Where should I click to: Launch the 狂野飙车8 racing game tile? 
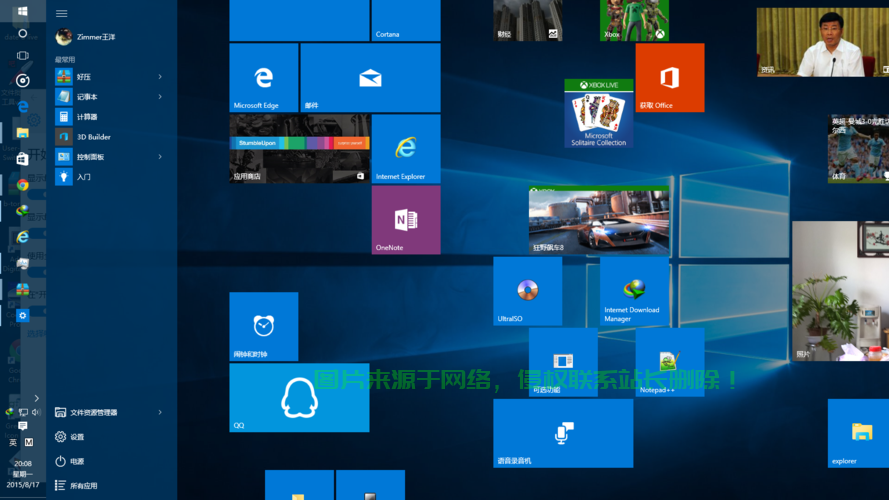(x=599, y=220)
